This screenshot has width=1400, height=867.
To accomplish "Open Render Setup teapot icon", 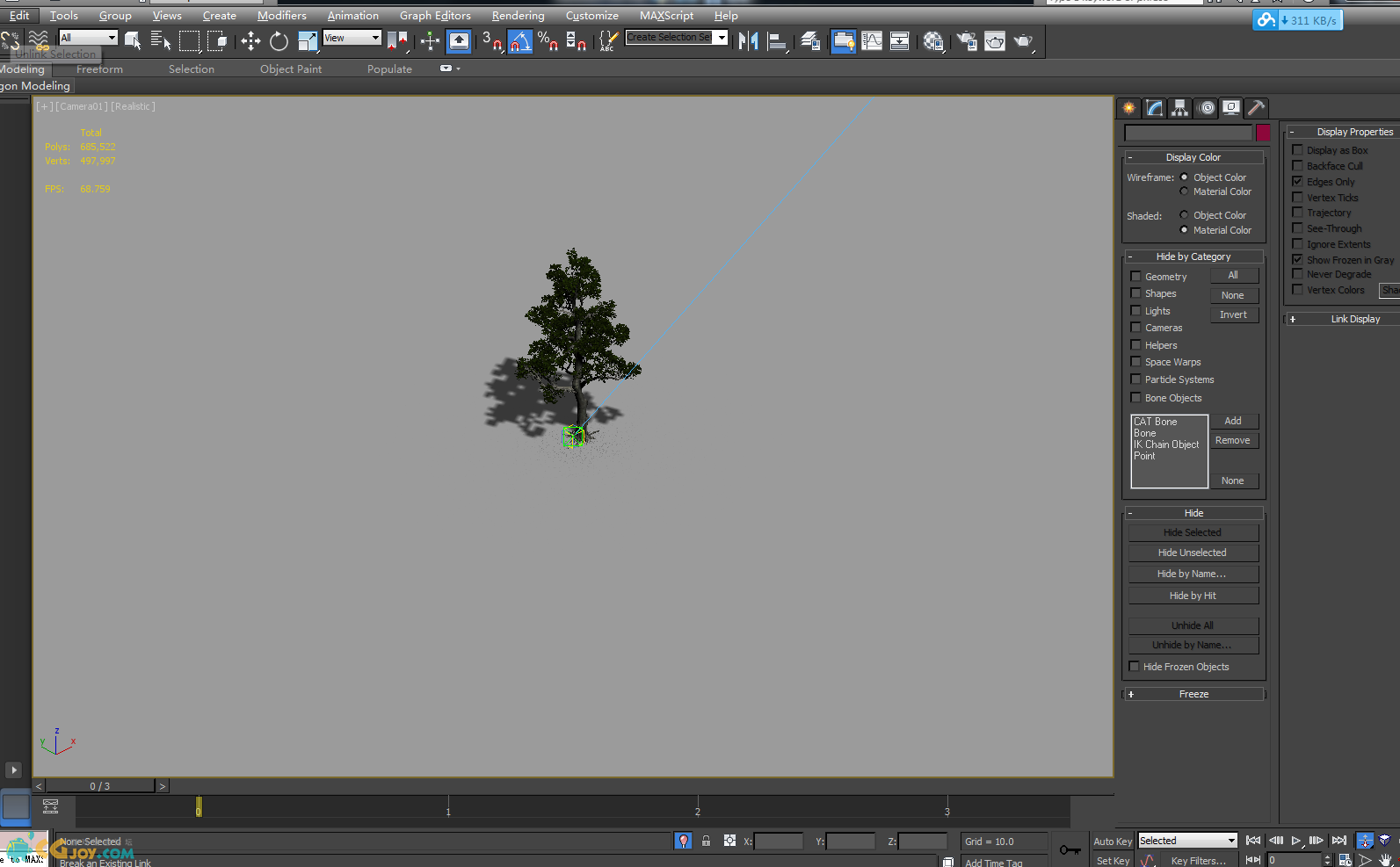I will pyautogui.click(x=967, y=40).
